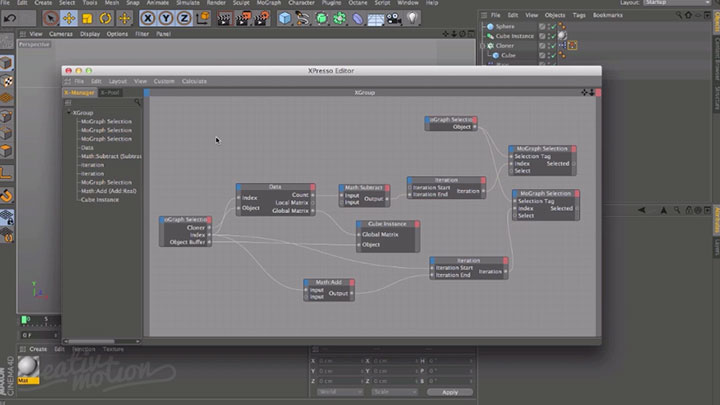Click the Render View clapperboard icon
720x405 pixels.
coord(224,18)
